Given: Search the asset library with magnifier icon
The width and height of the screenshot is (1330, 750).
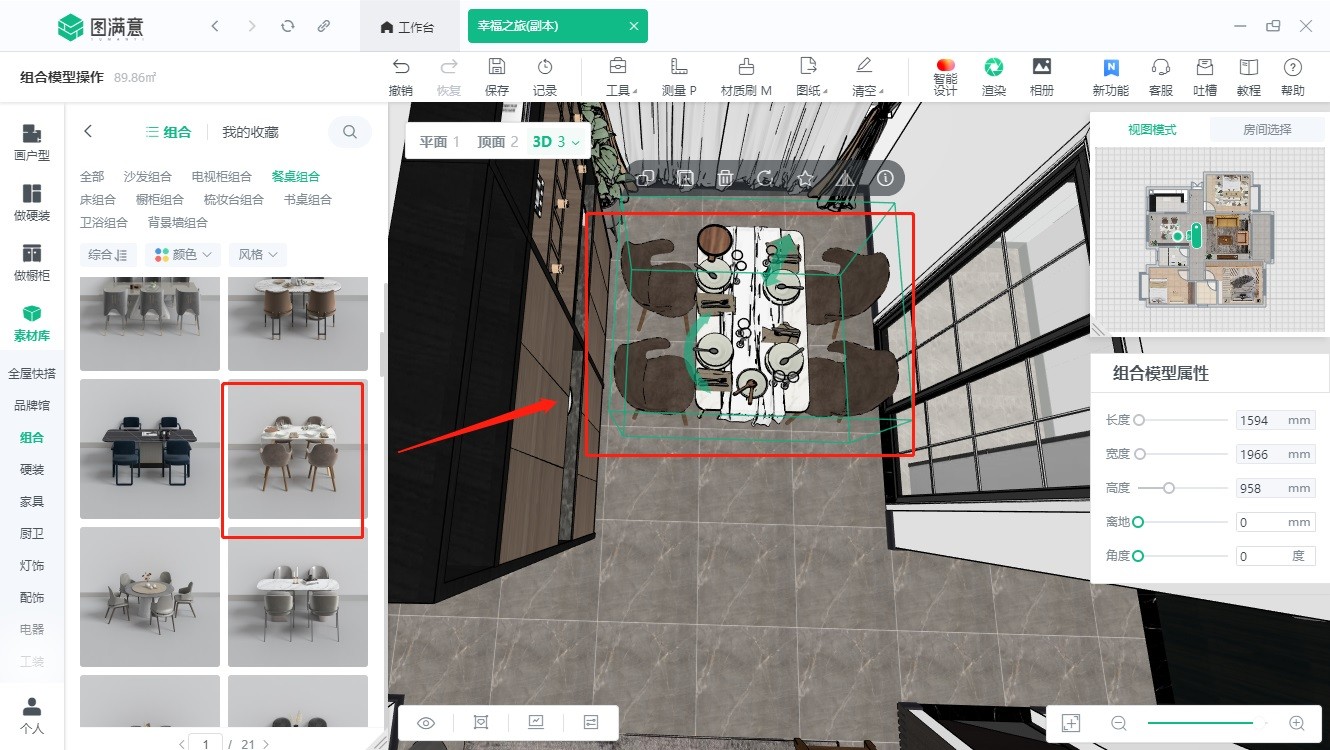Looking at the screenshot, I should [350, 131].
